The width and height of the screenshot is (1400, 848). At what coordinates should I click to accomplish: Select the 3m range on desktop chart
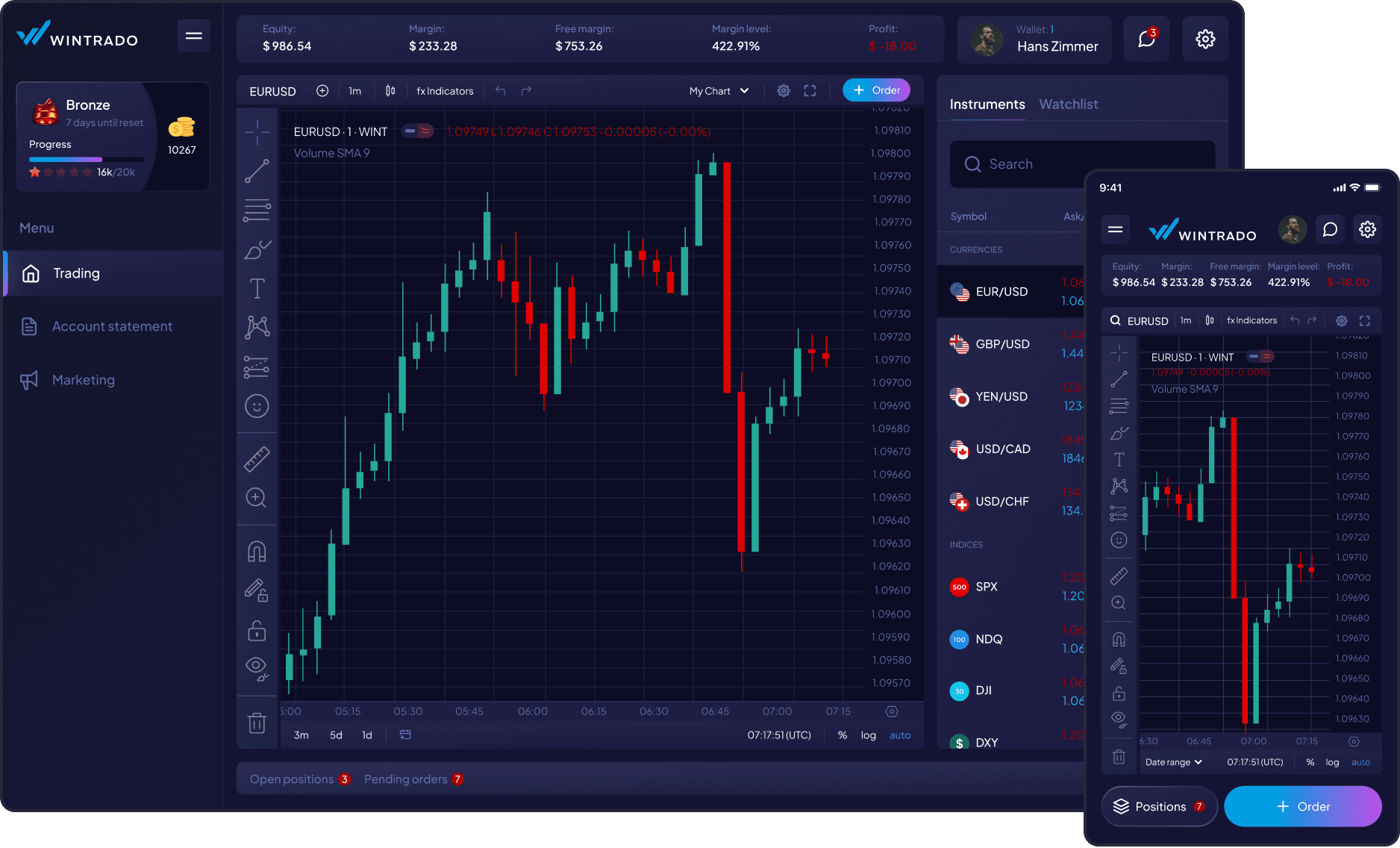tap(301, 735)
